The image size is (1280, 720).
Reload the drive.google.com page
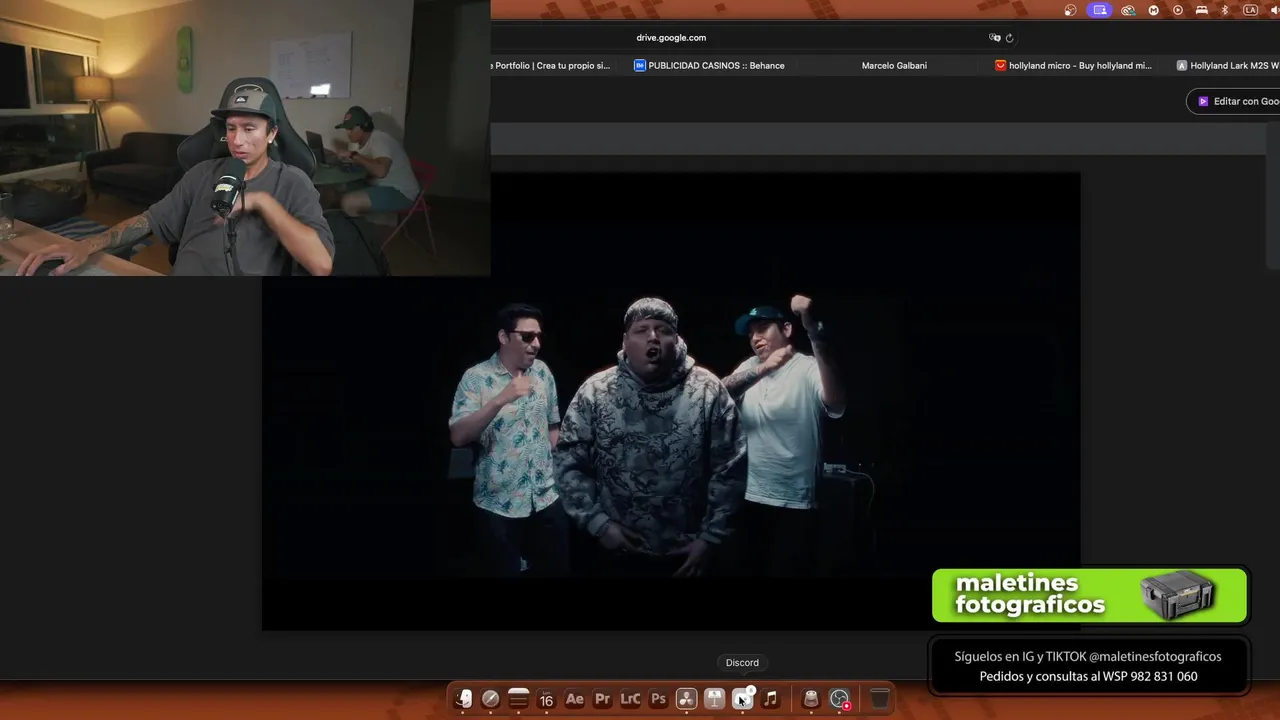(x=1009, y=38)
